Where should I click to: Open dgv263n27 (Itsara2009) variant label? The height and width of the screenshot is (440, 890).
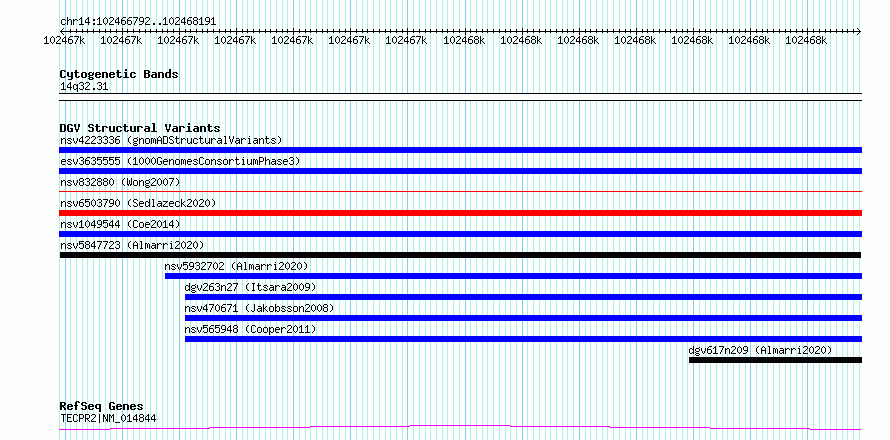(250, 287)
